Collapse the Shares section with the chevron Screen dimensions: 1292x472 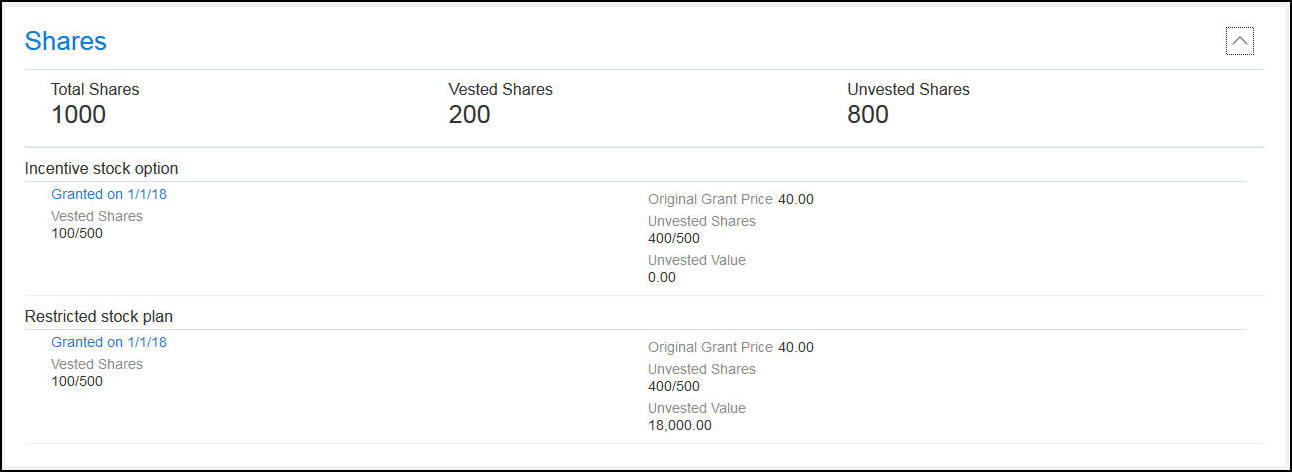pyautogui.click(x=1239, y=41)
